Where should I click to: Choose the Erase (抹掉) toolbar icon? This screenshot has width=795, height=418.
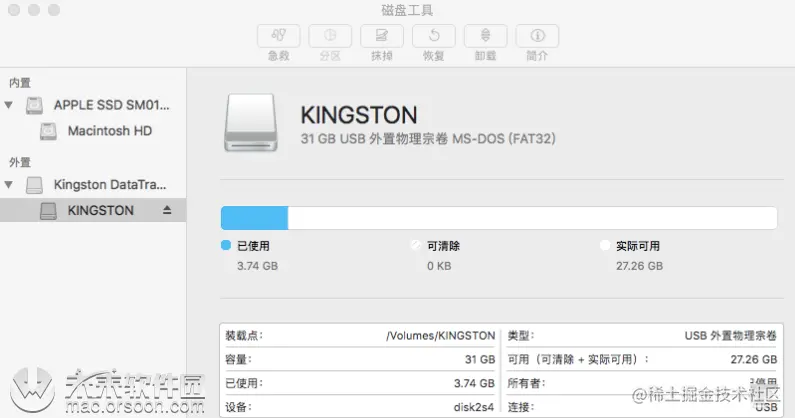[x=382, y=36]
